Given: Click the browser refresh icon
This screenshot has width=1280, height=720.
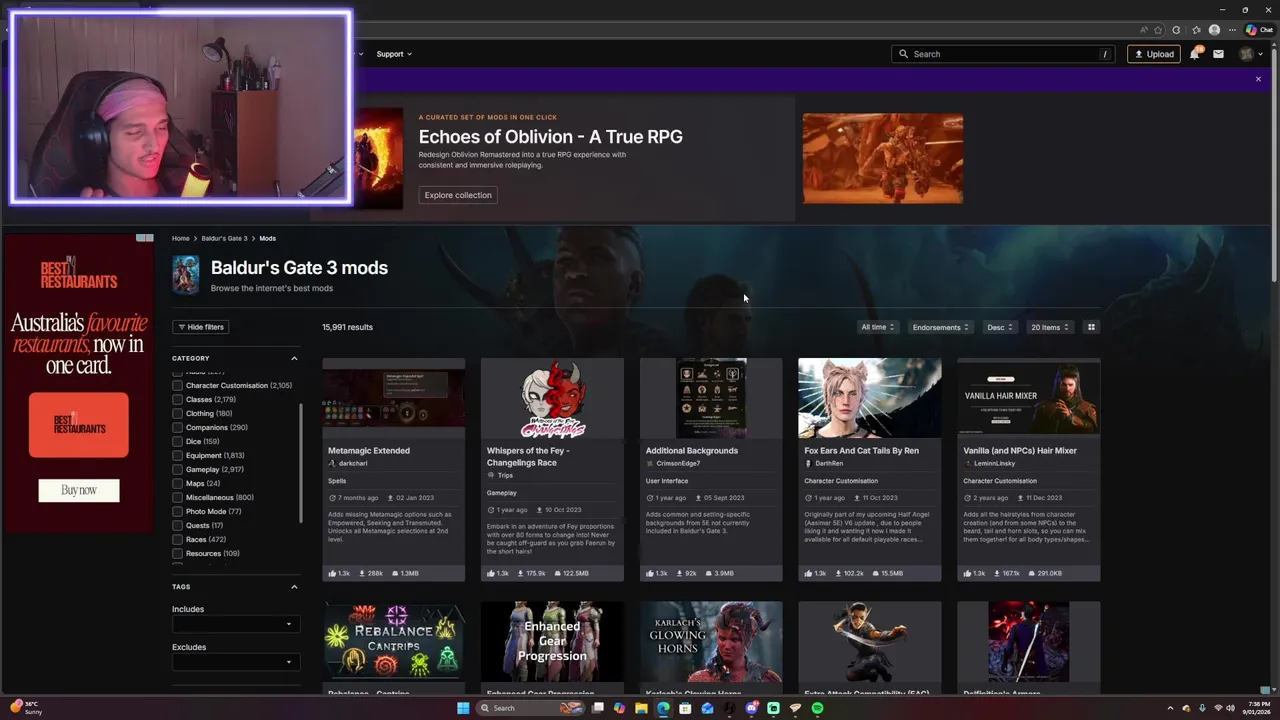Looking at the screenshot, I should point(1176,30).
